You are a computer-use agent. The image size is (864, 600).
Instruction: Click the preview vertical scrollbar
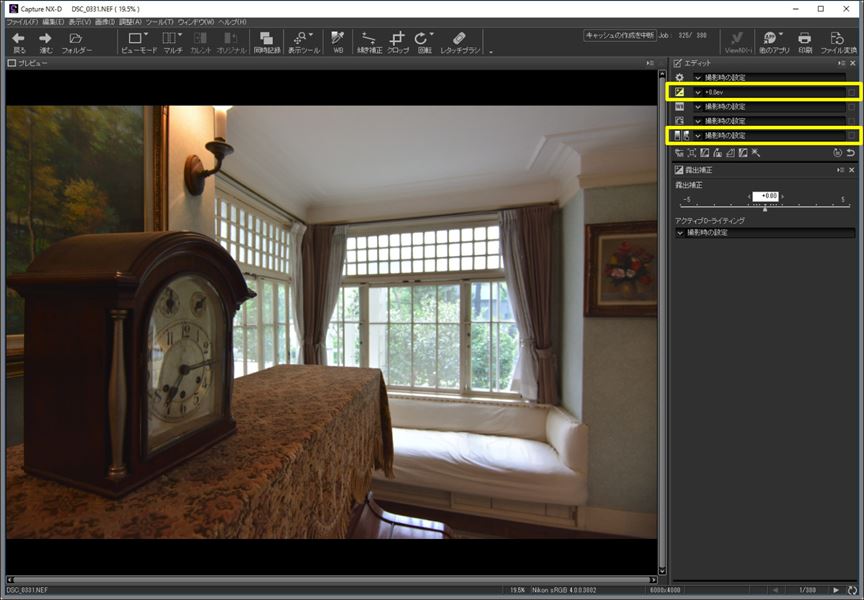tap(662, 322)
